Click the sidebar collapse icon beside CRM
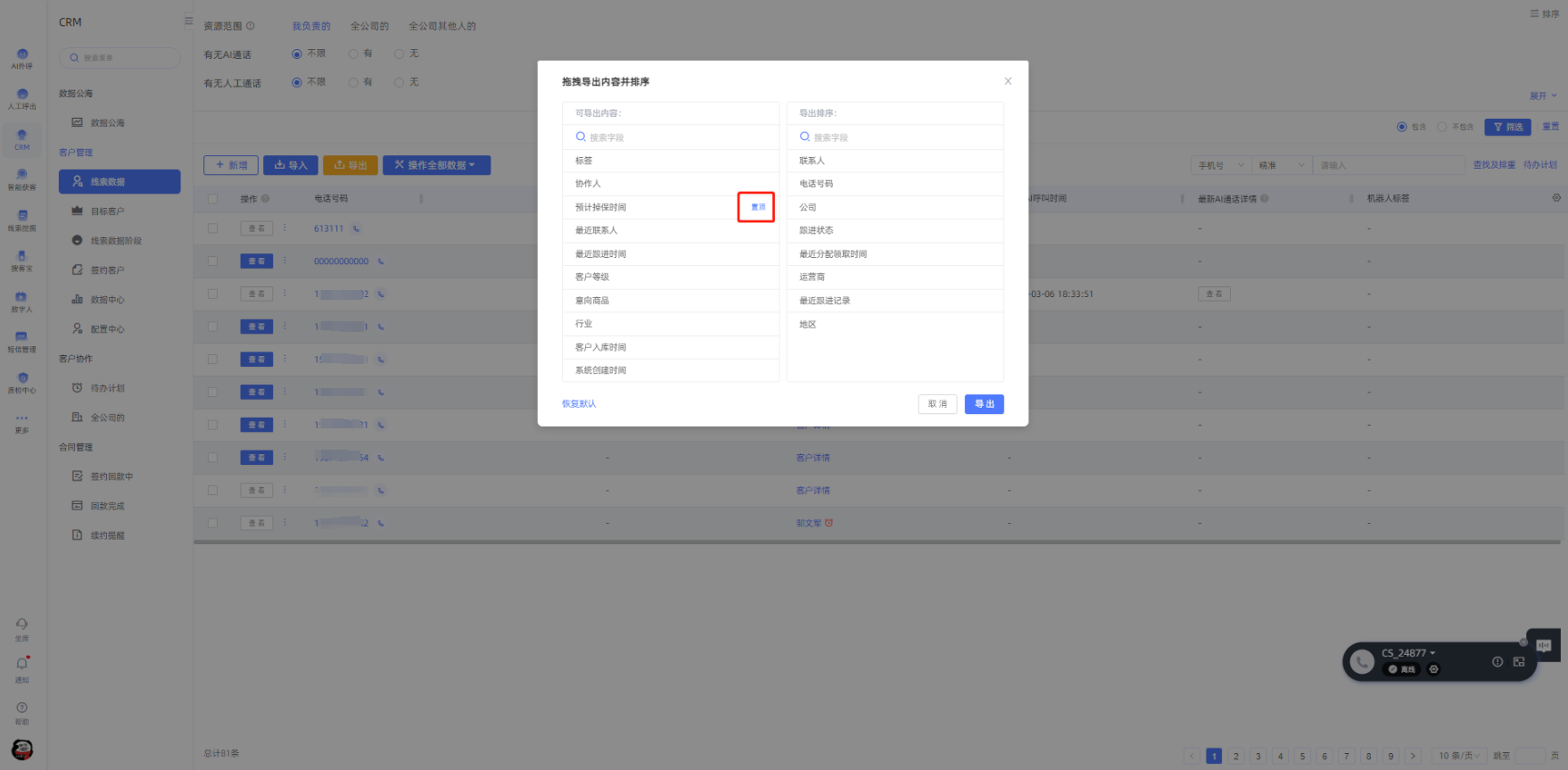 tap(188, 21)
